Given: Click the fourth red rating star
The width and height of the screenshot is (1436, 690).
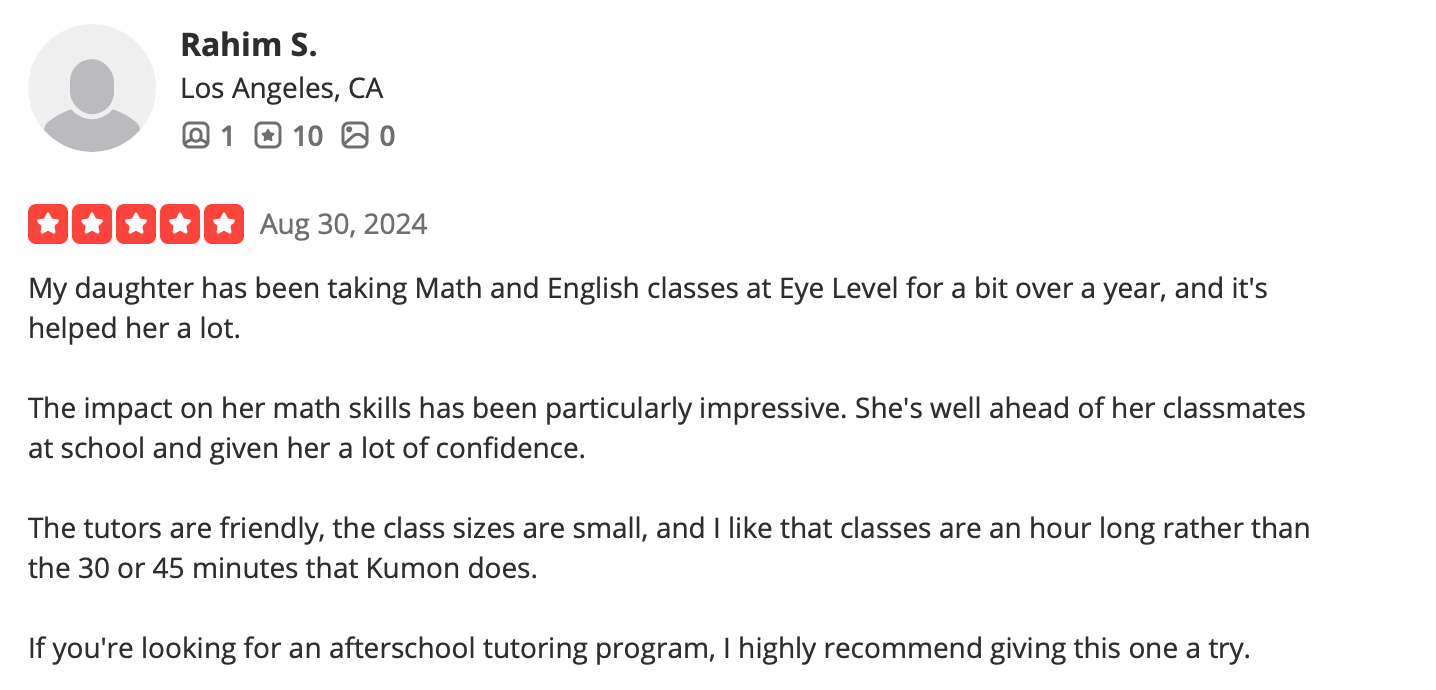Looking at the screenshot, I should (x=180, y=224).
